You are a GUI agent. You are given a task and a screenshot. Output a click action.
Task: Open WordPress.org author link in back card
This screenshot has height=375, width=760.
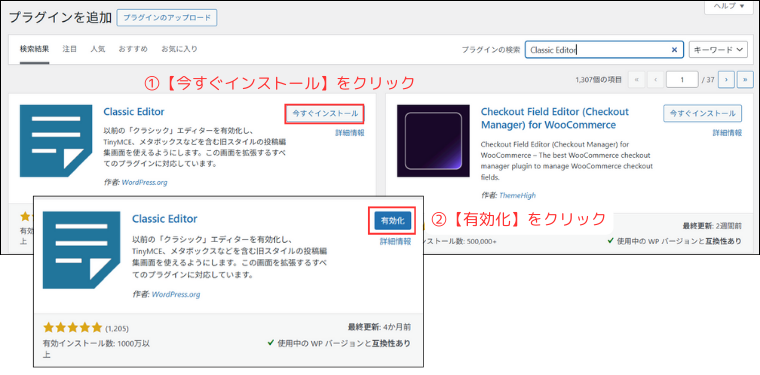(145, 183)
